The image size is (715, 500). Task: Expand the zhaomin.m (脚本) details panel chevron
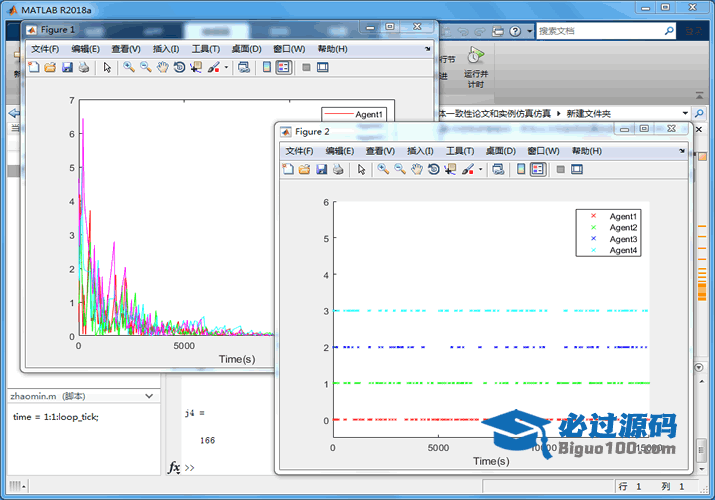tap(149, 396)
